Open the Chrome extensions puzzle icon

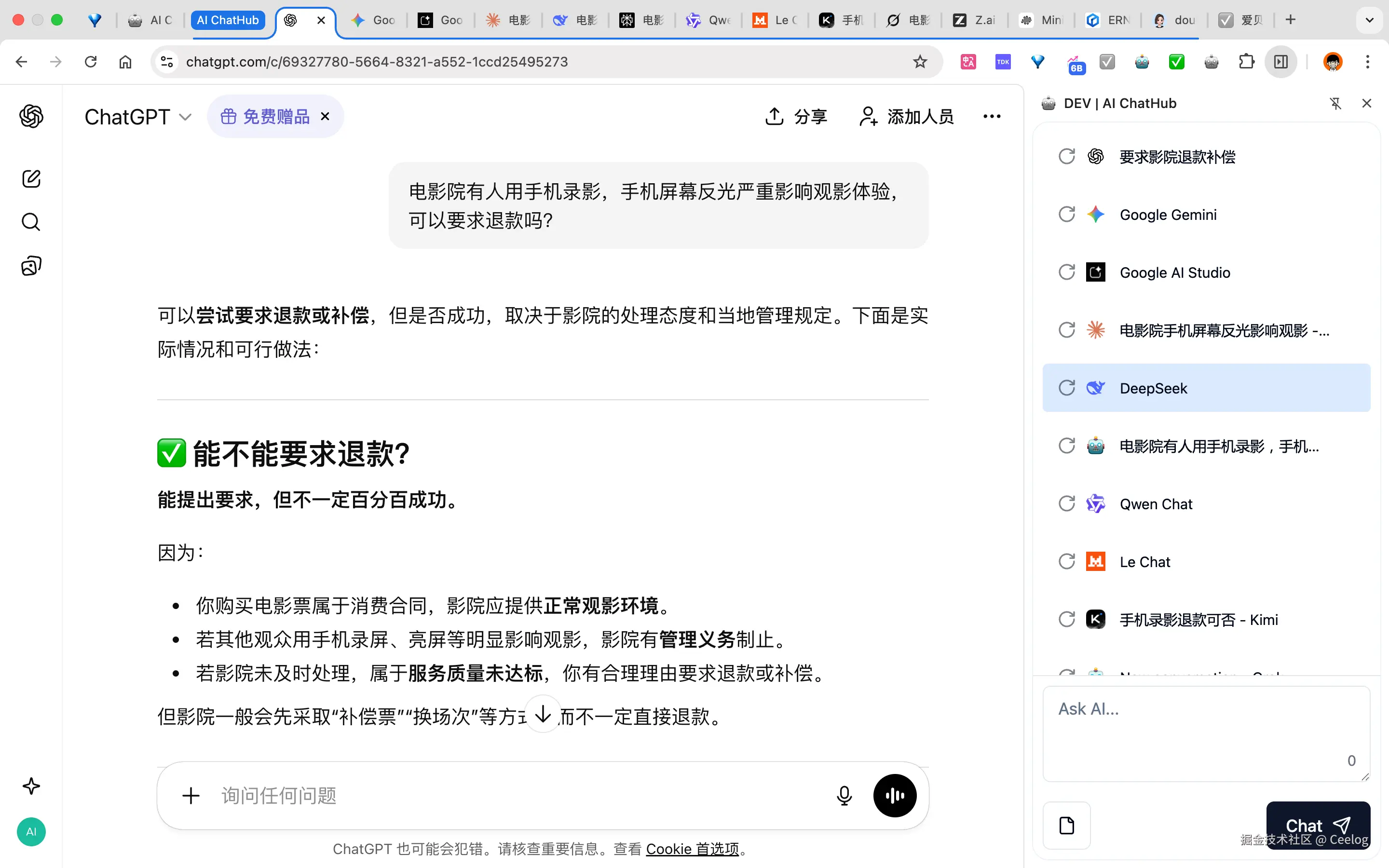(x=1246, y=61)
